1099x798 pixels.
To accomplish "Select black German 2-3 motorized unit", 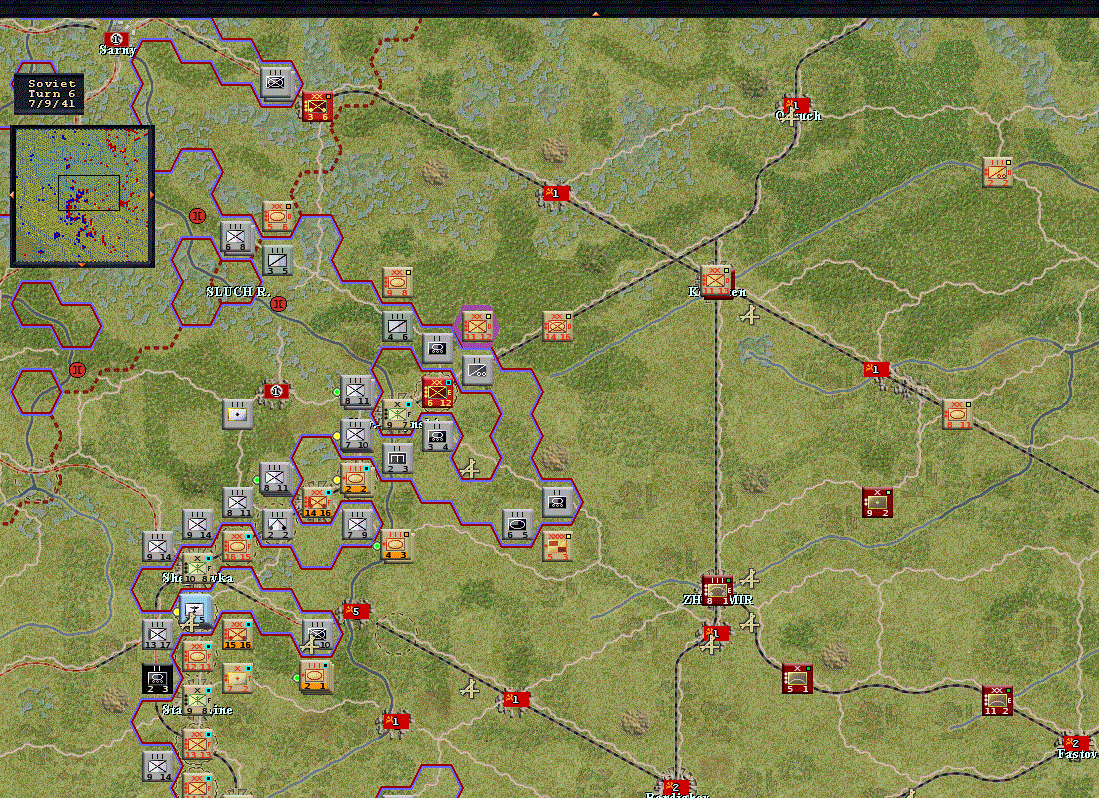I will (157, 678).
